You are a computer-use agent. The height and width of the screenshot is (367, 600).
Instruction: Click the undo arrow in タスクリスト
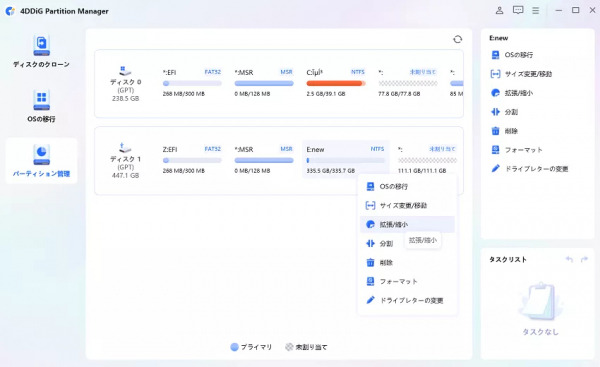(569, 259)
